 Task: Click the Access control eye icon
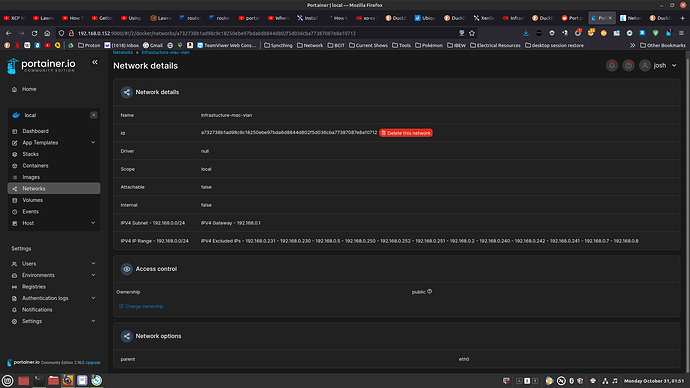click(127, 269)
